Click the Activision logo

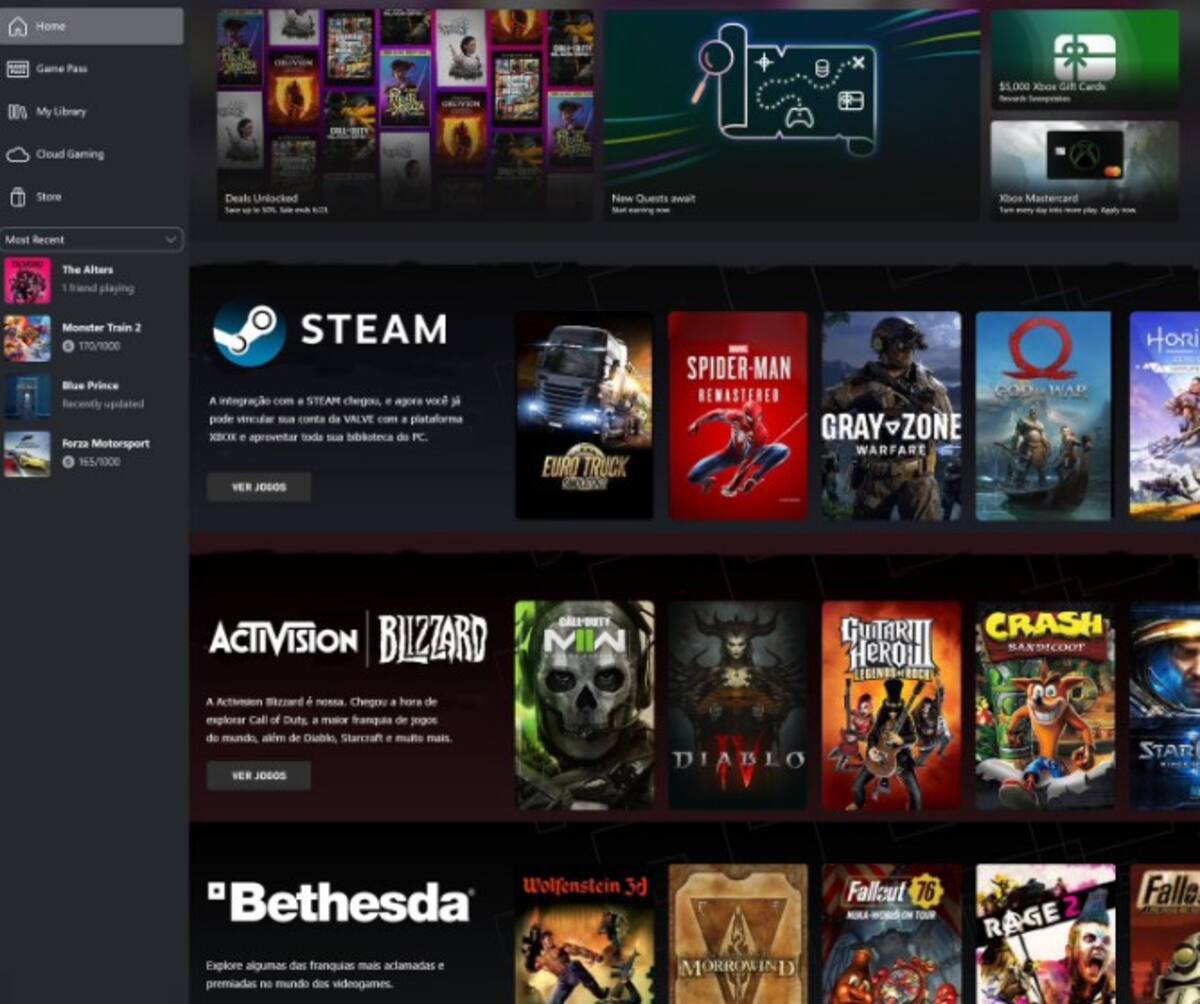(x=283, y=639)
